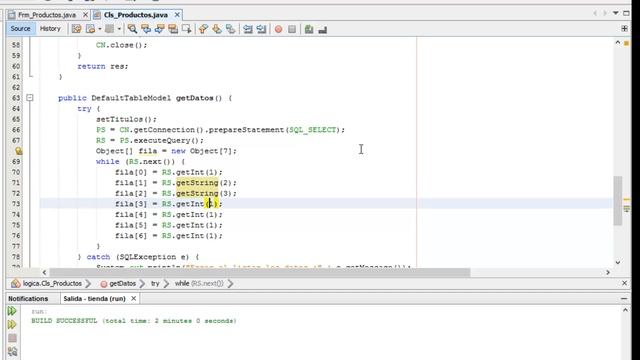Click the Shift Line Left icon
Image resolution: width=640 pixels, height=360 pixels.
(x=247, y=29)
